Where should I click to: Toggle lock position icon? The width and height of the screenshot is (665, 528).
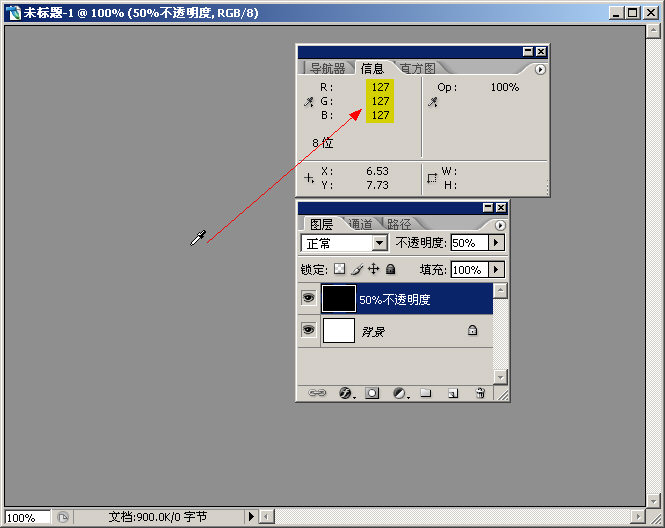pyautogui.click(x=374, y=269)
